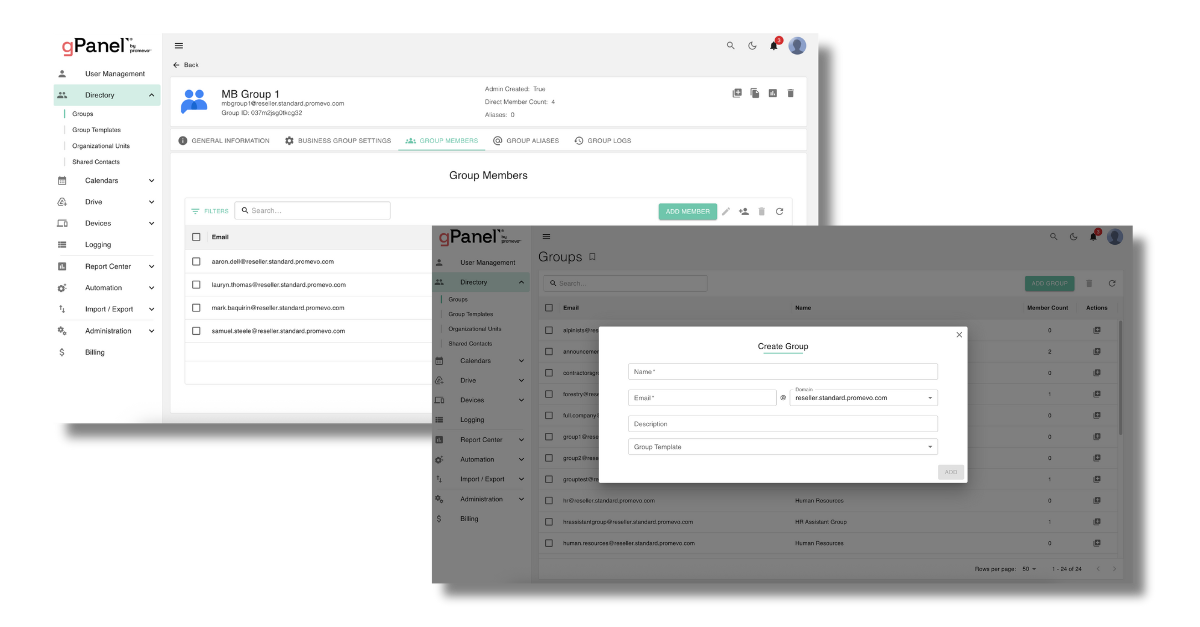The width and height of the screenshot is (1200, 627).
Task: Click the Back arrow link
Action: tap(186, 65)
